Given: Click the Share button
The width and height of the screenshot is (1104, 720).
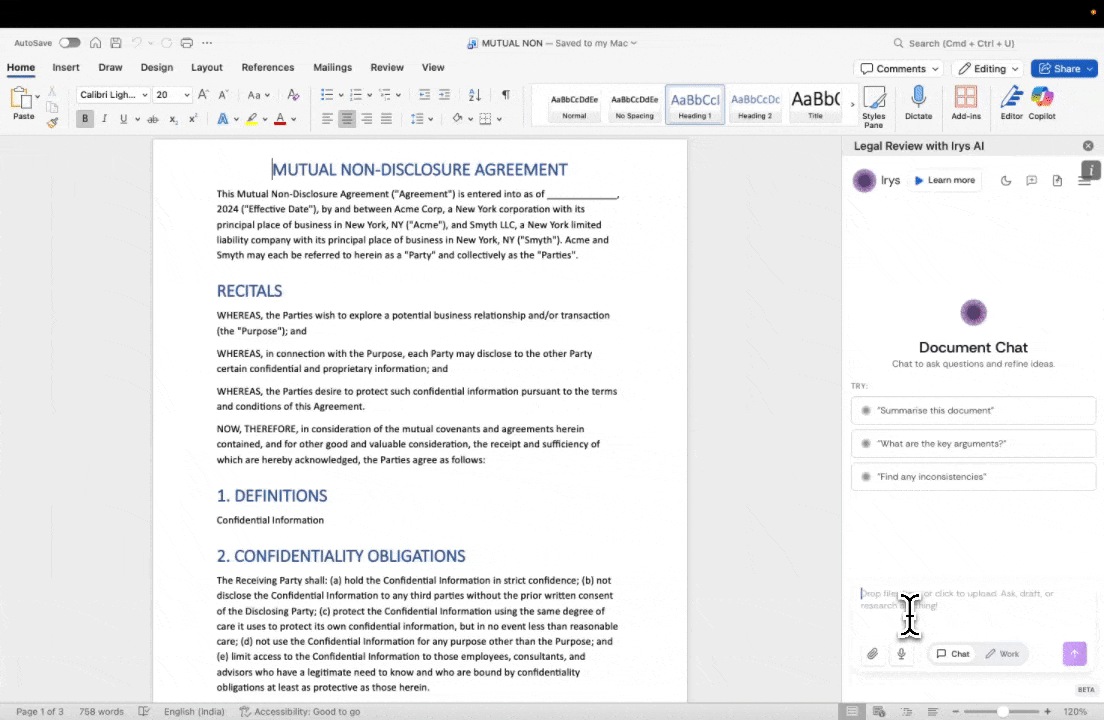Looking at the screenshot, I should (x=1064, y=68).
